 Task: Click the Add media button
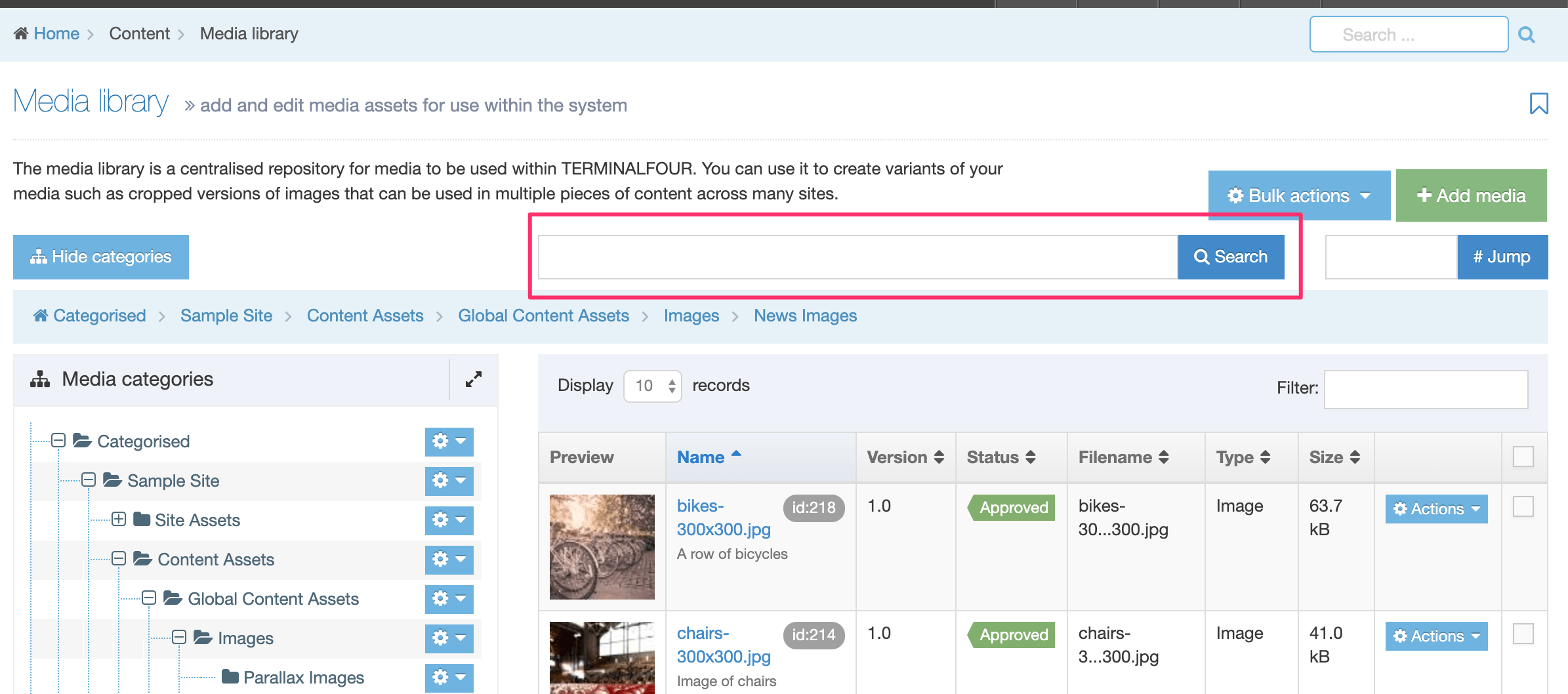coord(1471,195)
